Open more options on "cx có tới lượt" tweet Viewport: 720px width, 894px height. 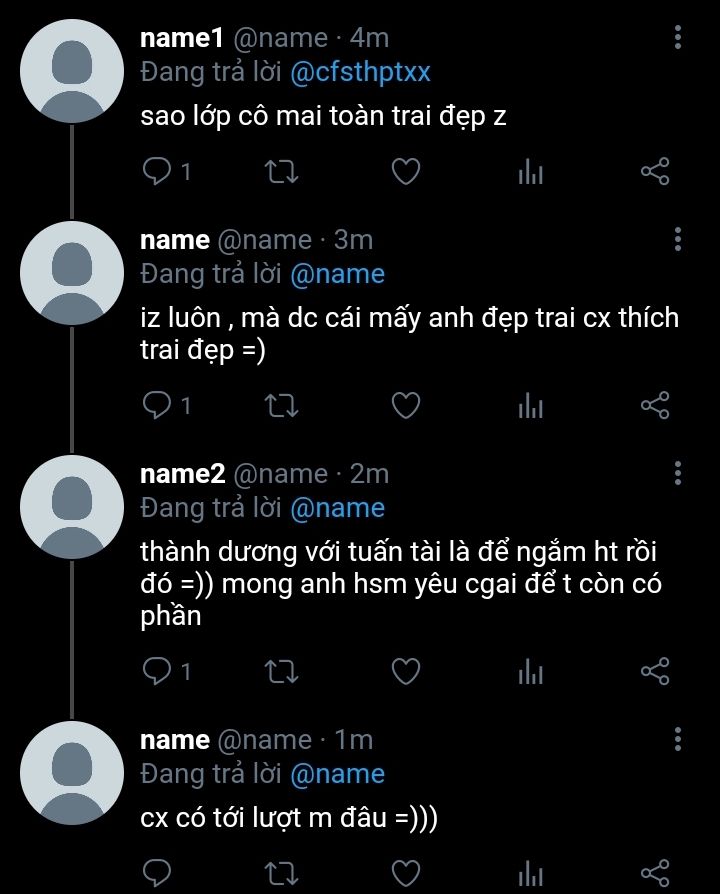coord(678,740)
